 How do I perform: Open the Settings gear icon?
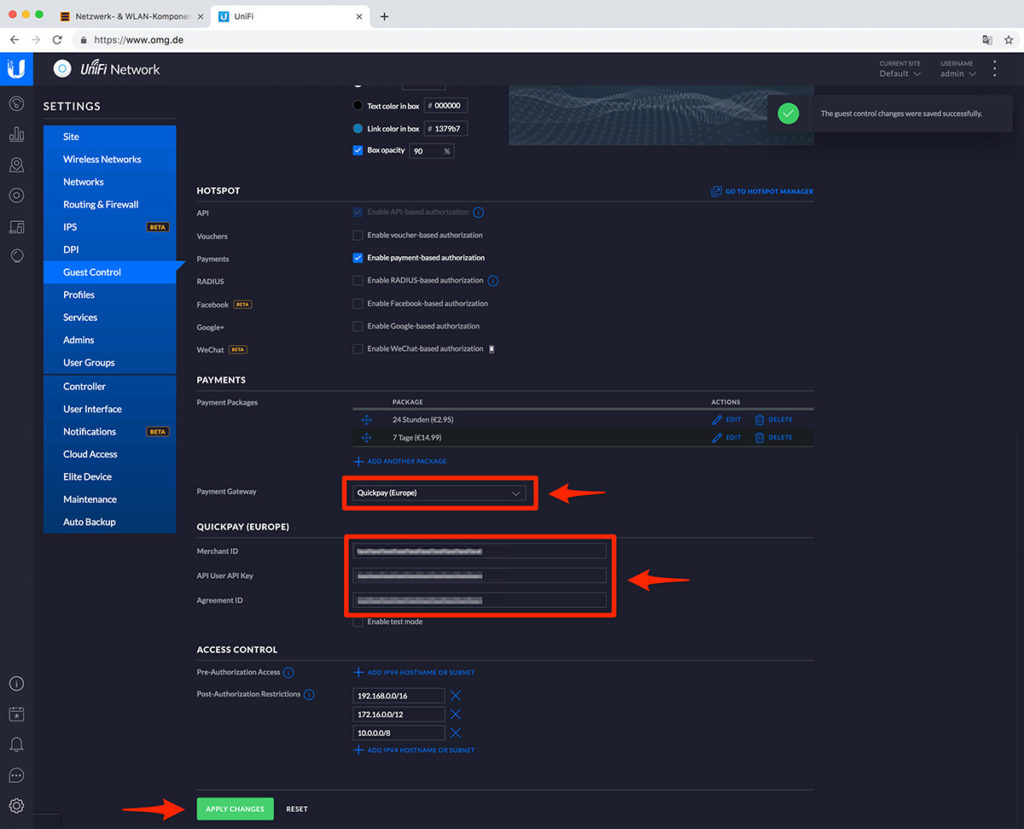point(16,806)
